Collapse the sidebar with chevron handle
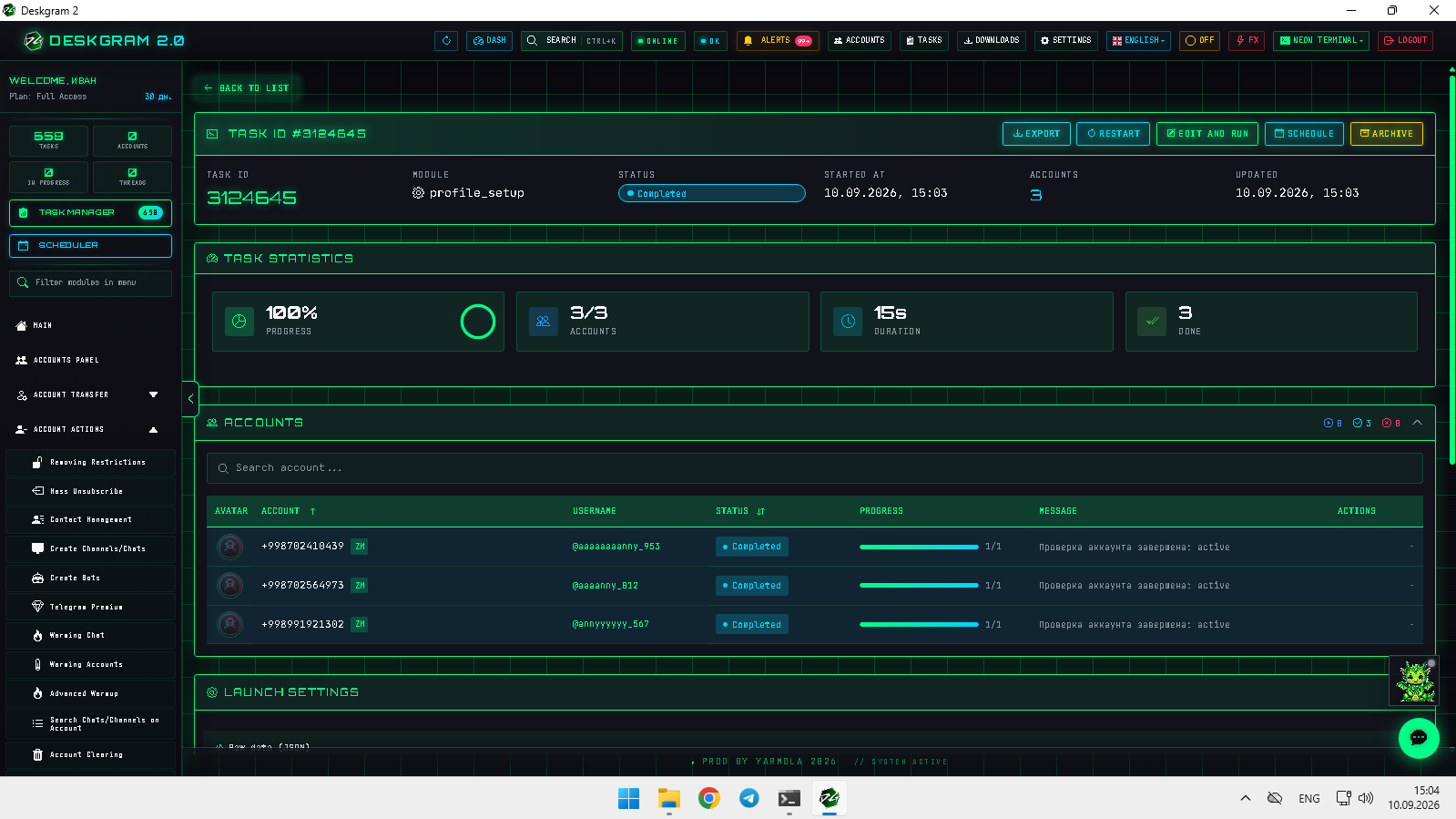This screenshot has height=819, width=1456. (x=189, y=399)
